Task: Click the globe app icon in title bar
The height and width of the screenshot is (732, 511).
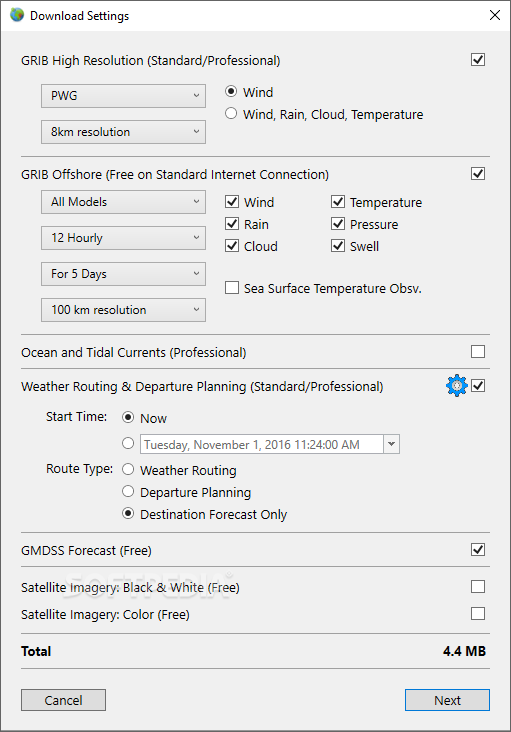Action: pyautogui.click(x=17, y=15)
